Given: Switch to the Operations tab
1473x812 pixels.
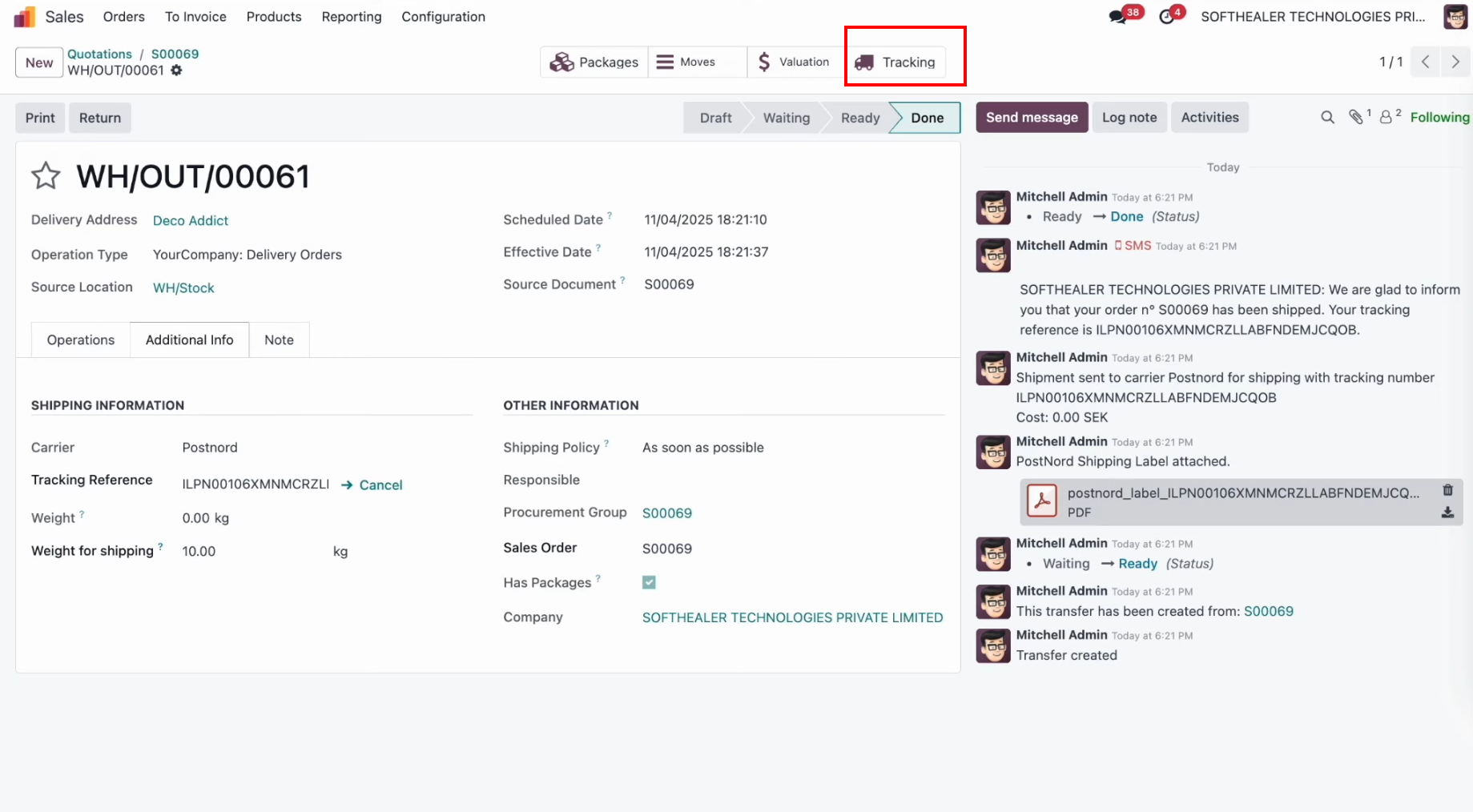Looking at the screenshot, I should click(81, 340).
